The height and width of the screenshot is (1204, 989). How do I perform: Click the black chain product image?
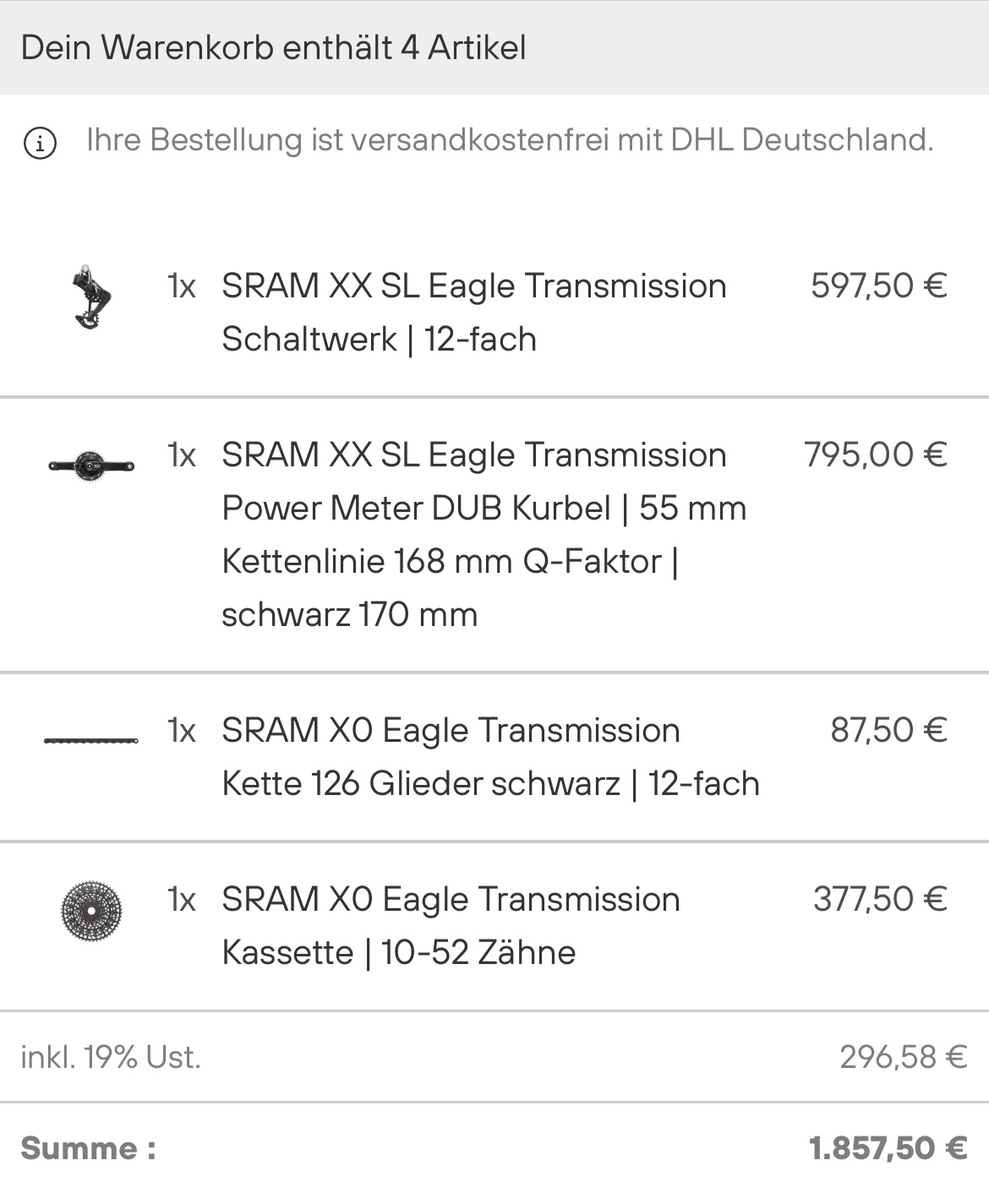point(91,741)
